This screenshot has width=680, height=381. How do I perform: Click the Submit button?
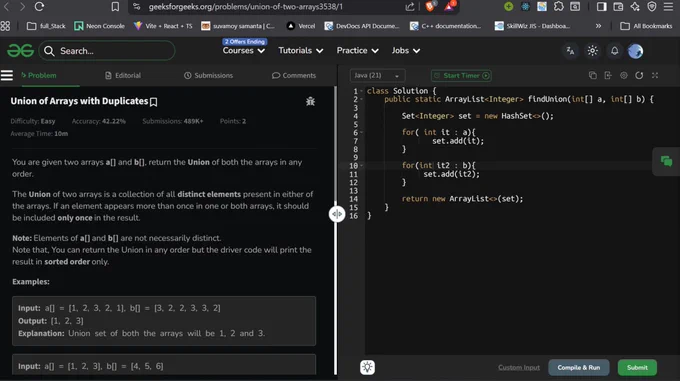click(x=637, y=368)
